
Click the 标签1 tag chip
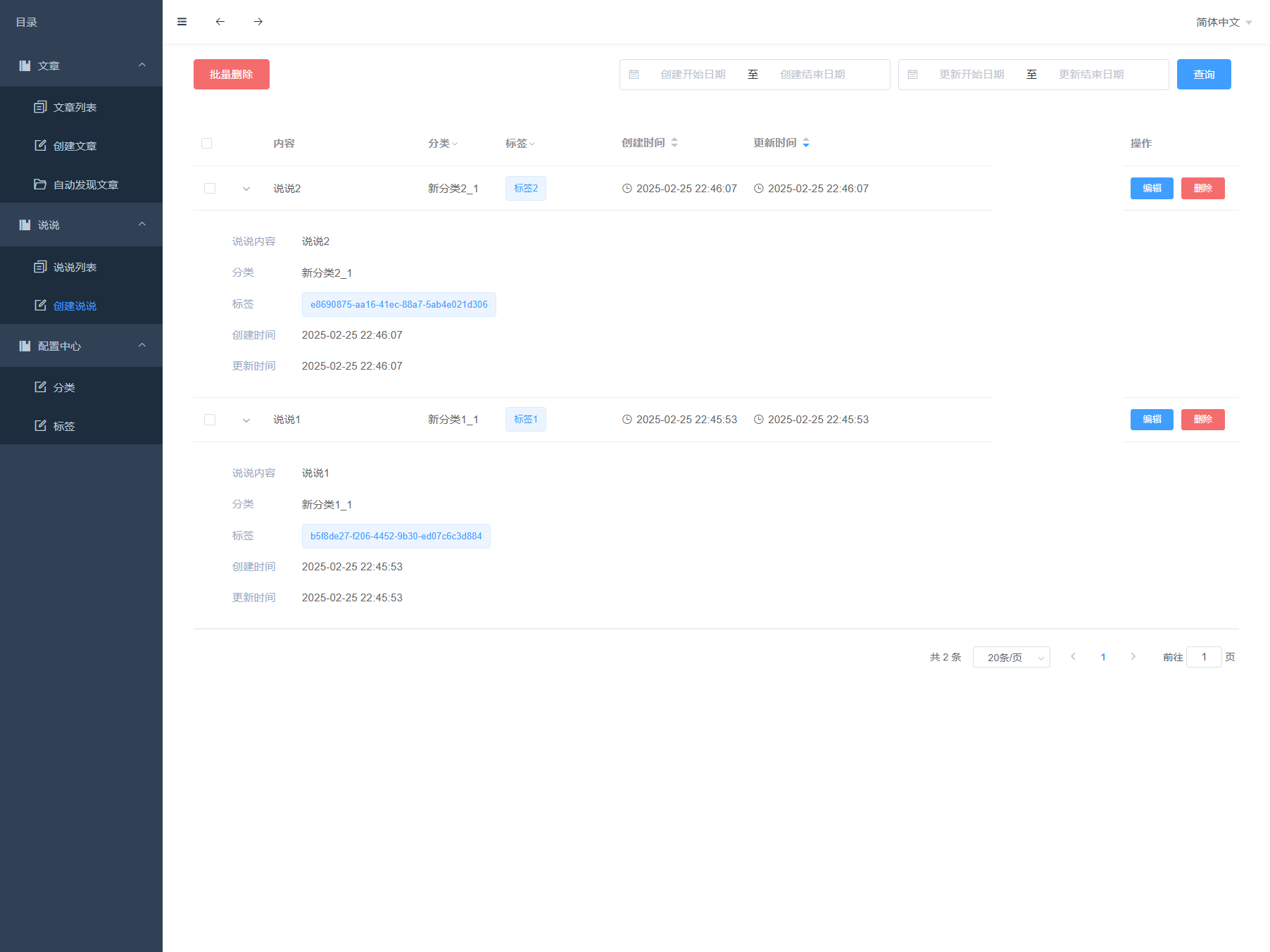pyautogui.click(x=526, y=420)
